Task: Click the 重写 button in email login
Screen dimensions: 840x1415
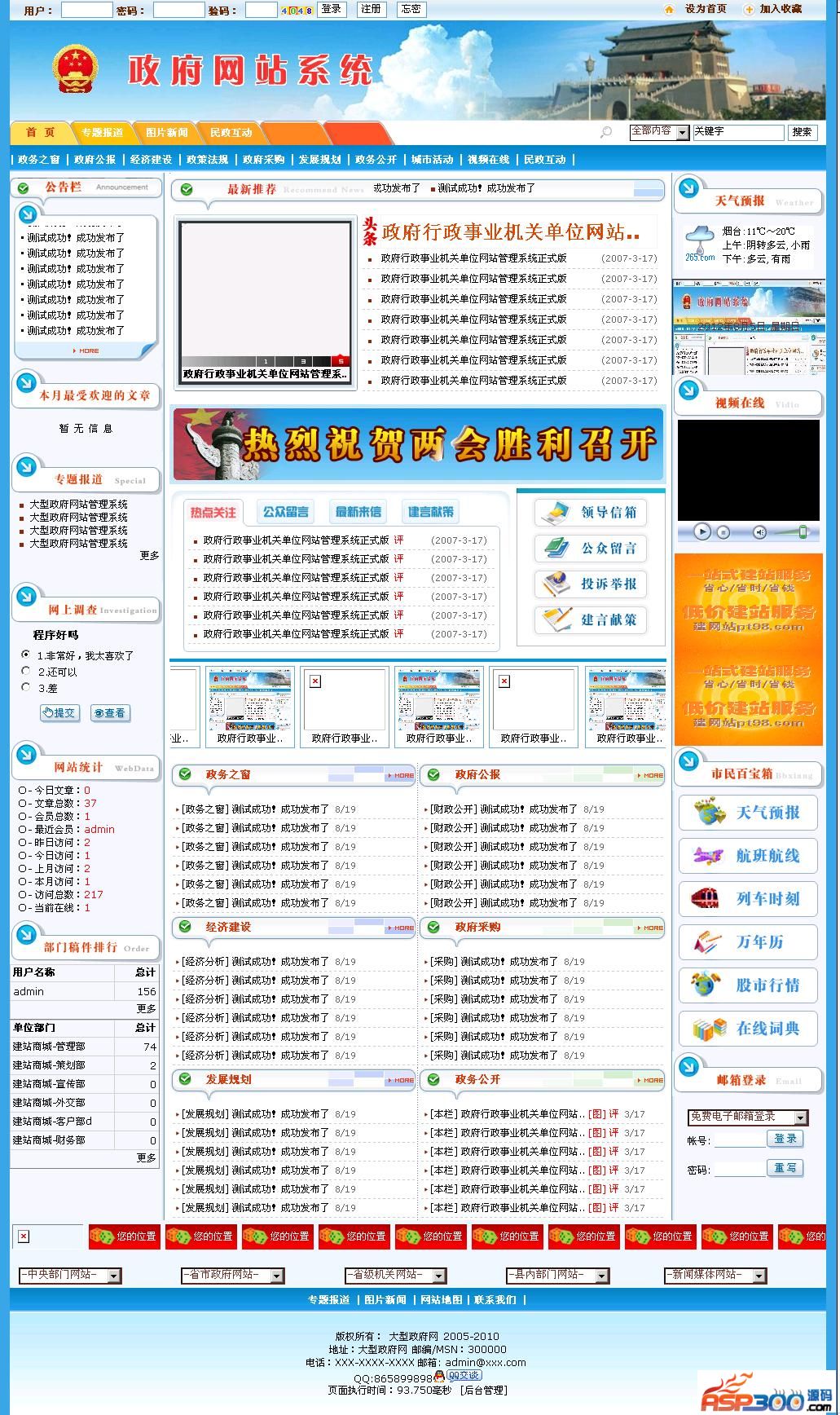Action: click(x=785, y=1168)
